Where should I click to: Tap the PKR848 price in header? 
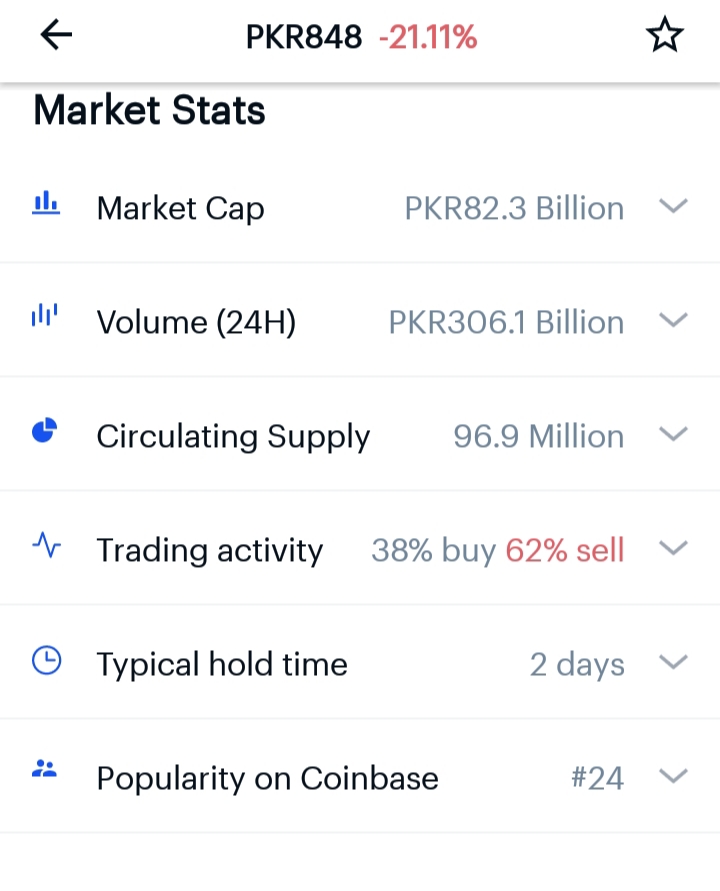tap(304, 38)
